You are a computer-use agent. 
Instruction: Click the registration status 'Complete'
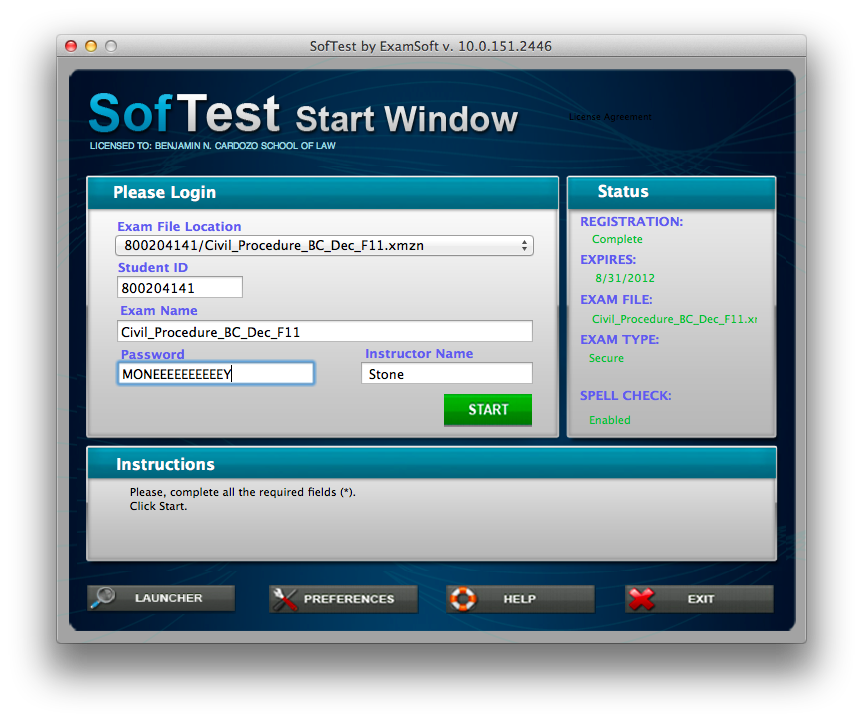pyautogui.click(x=617, y=239)
